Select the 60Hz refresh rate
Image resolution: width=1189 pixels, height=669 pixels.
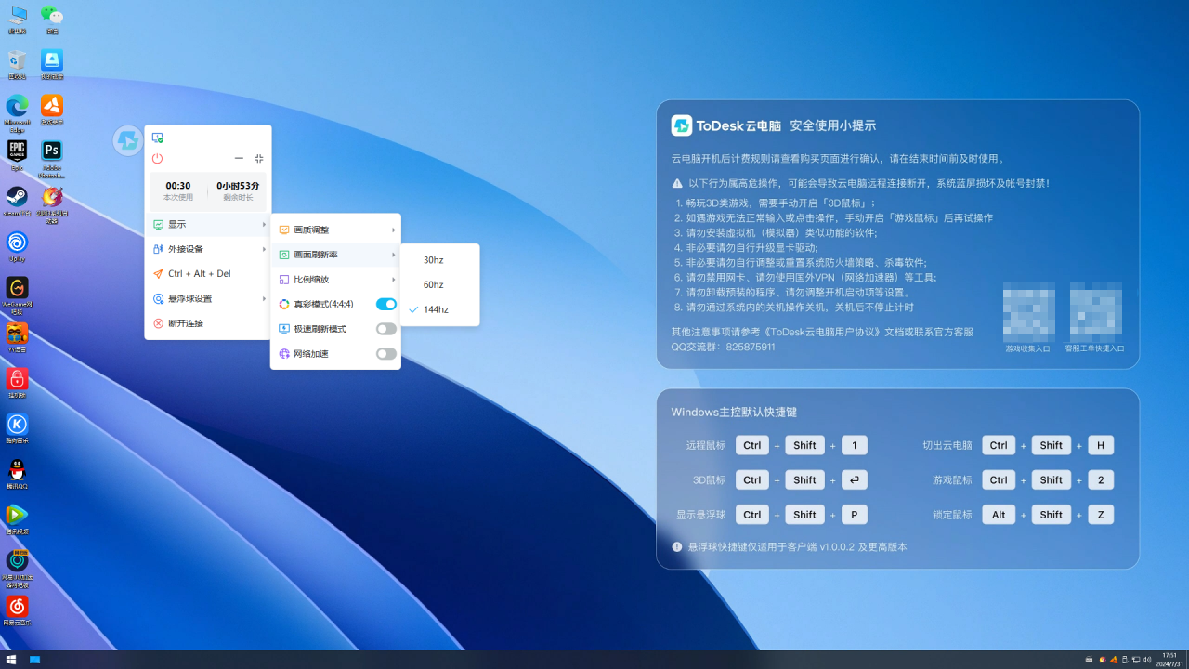click(x=436, y=284)
